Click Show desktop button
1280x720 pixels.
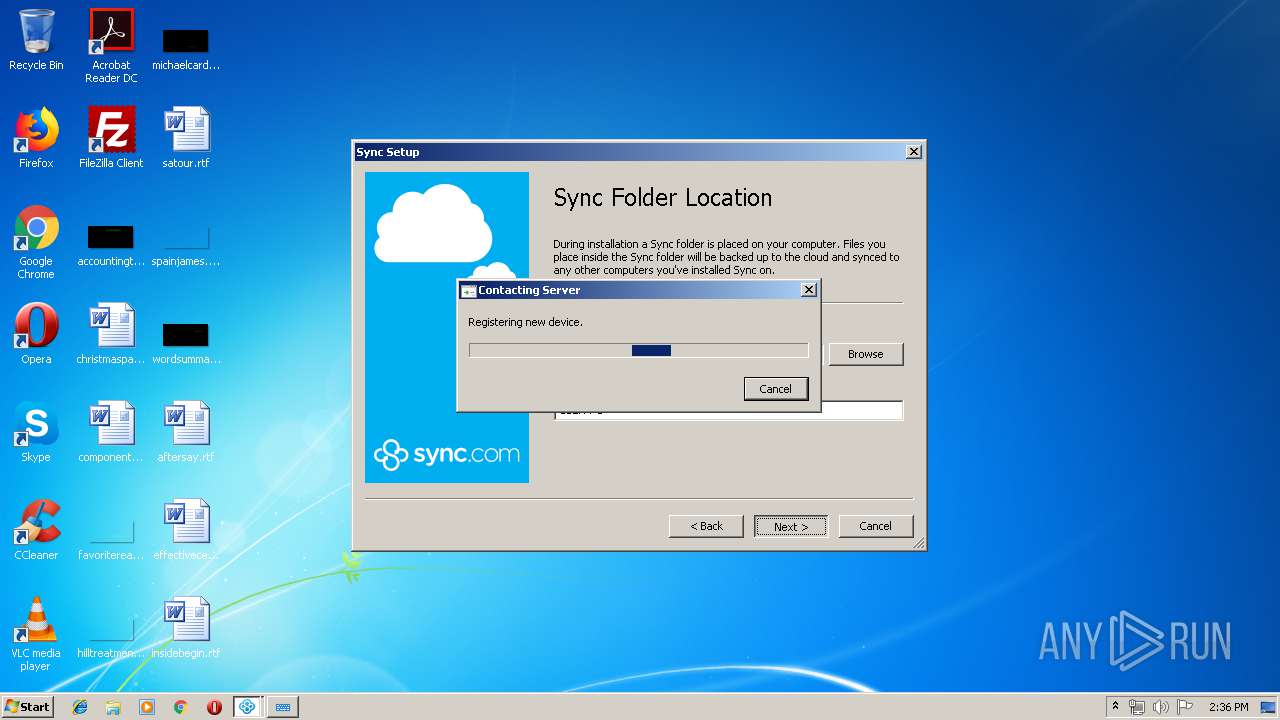pos(1270,707)
